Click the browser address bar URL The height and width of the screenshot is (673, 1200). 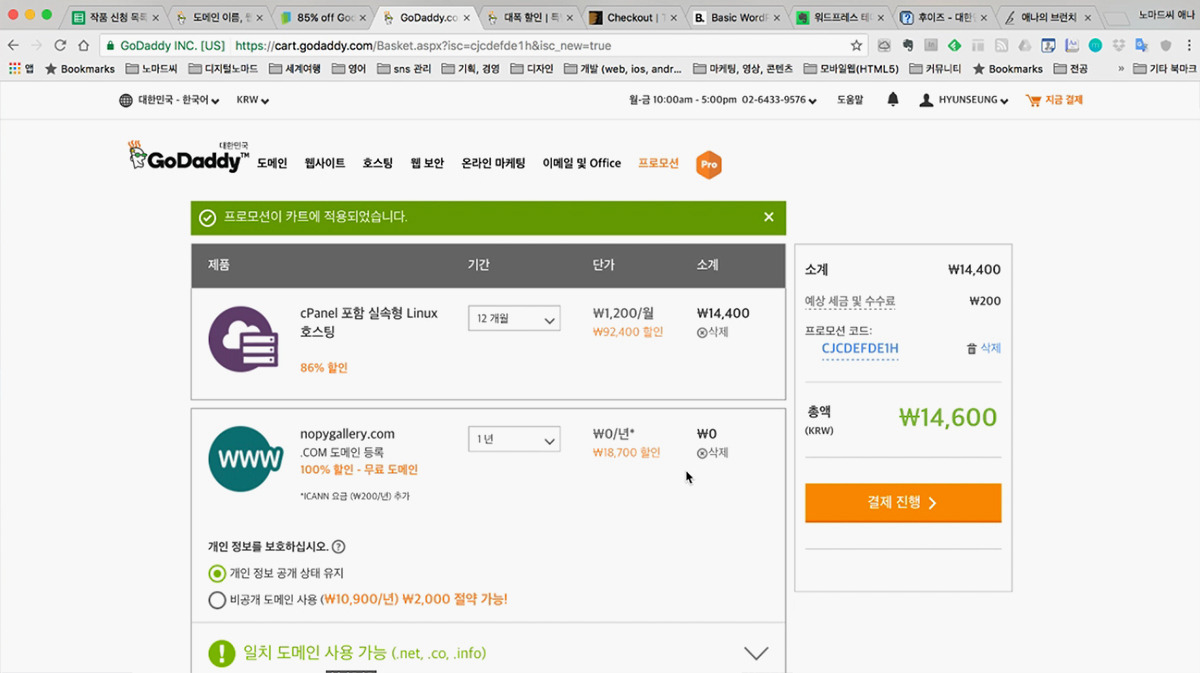click(x=423, y=46)
